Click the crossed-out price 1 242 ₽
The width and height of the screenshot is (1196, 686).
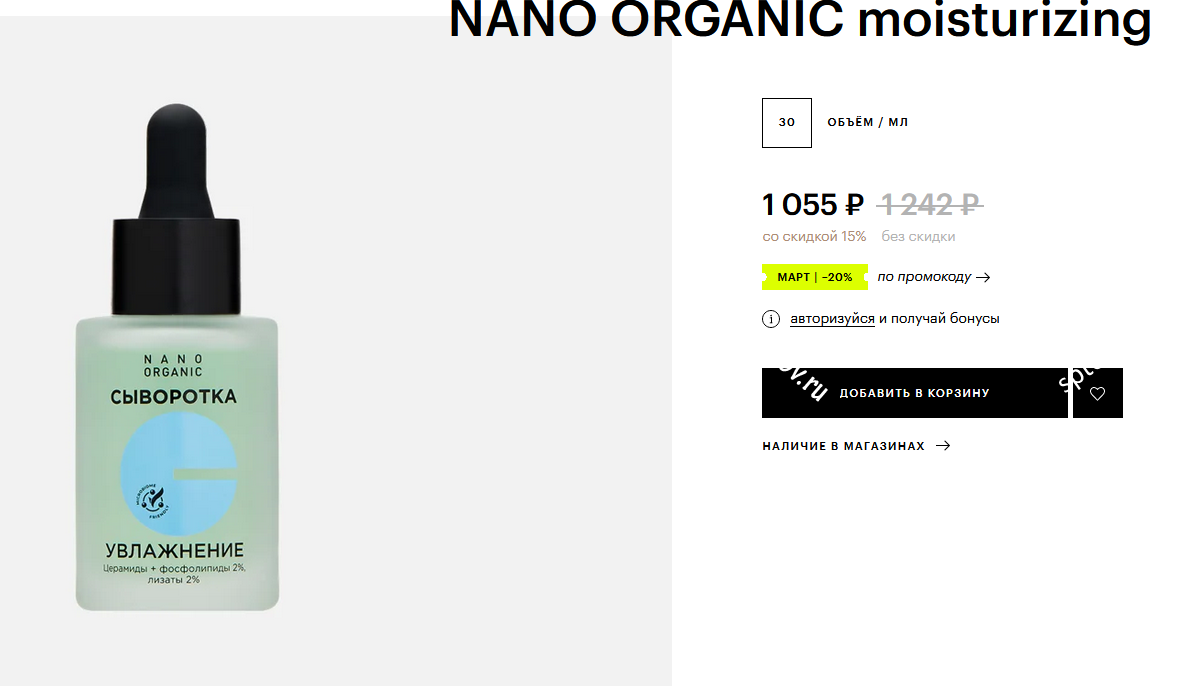(x=930, y=205)
